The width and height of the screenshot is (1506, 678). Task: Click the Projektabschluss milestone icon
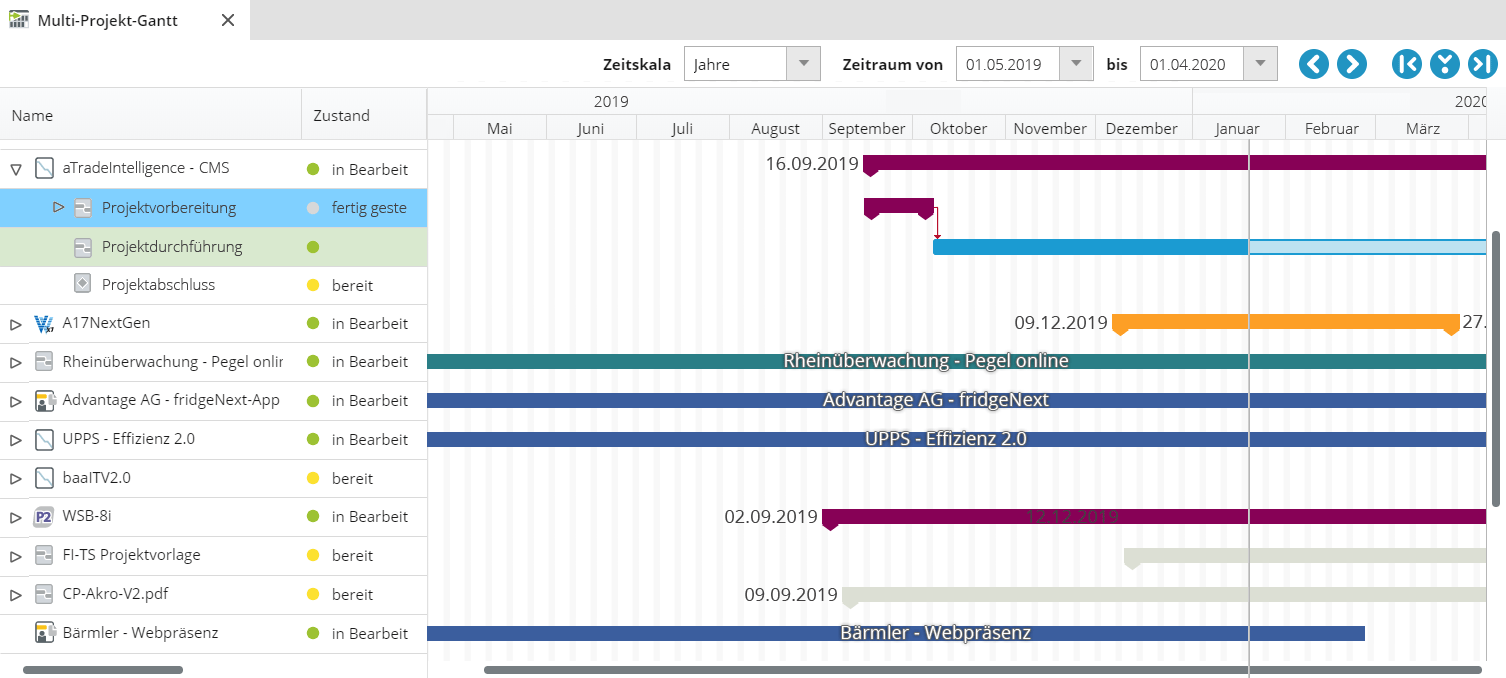click(83, 284)
